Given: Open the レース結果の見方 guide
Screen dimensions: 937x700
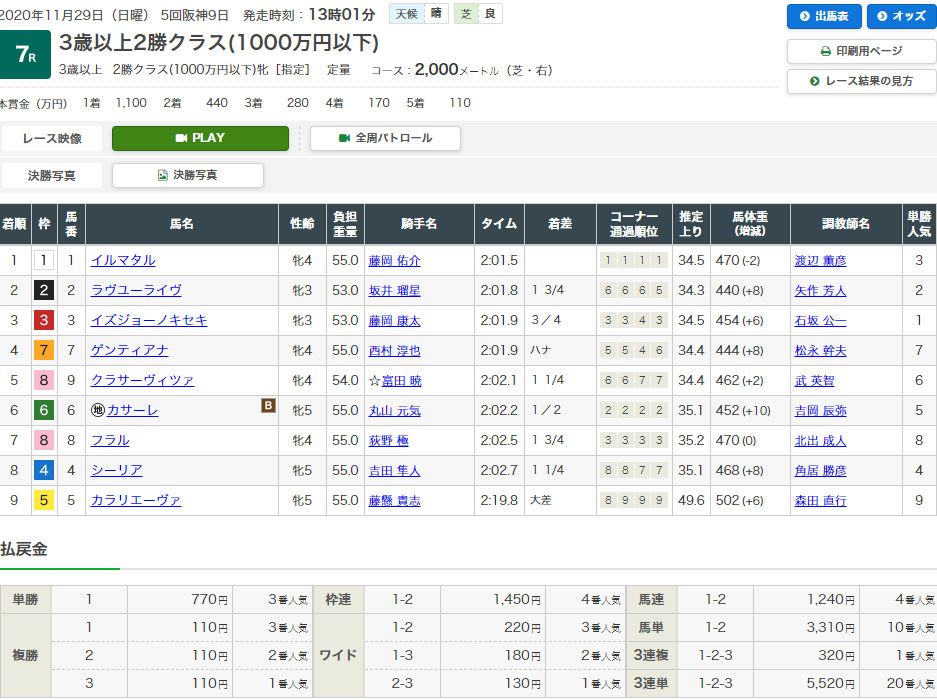Looking at the screenshot, I should [x=861, y=81].
